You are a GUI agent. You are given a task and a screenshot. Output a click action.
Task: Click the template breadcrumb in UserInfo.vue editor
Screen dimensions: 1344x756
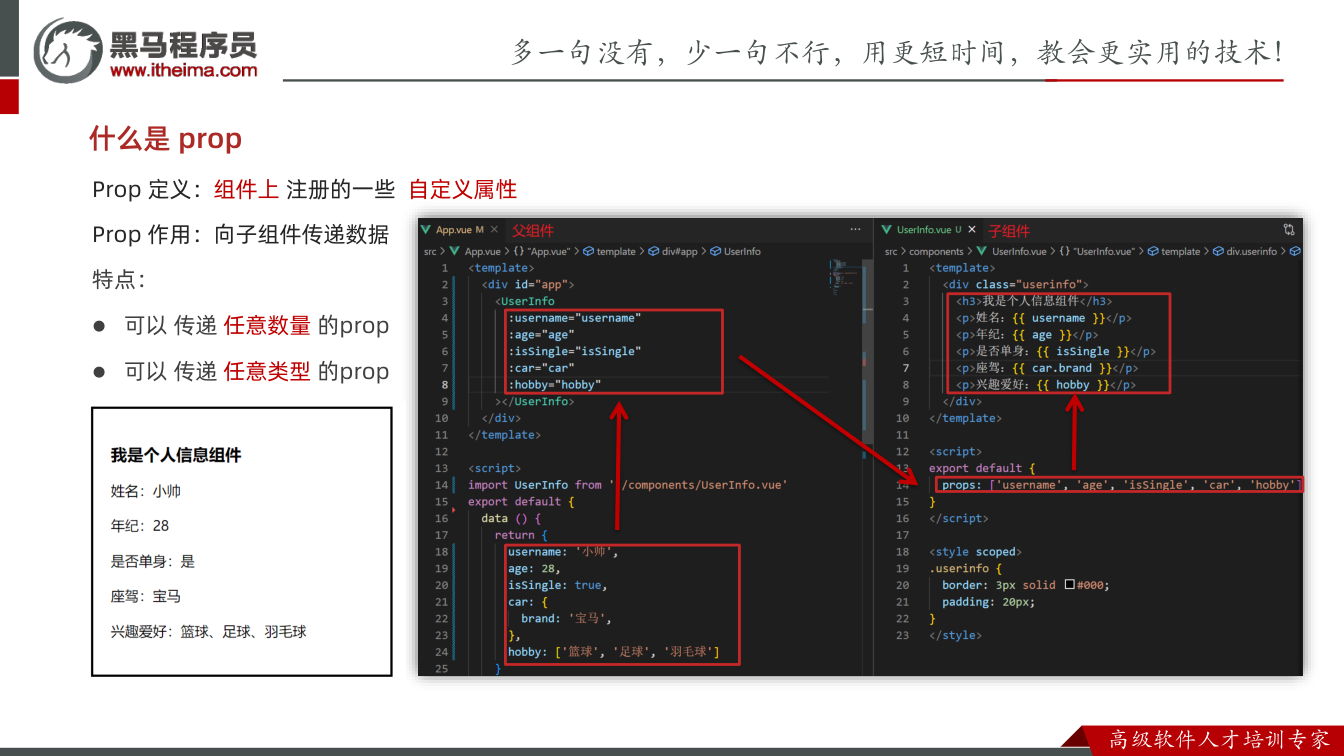pos(1173,252)
